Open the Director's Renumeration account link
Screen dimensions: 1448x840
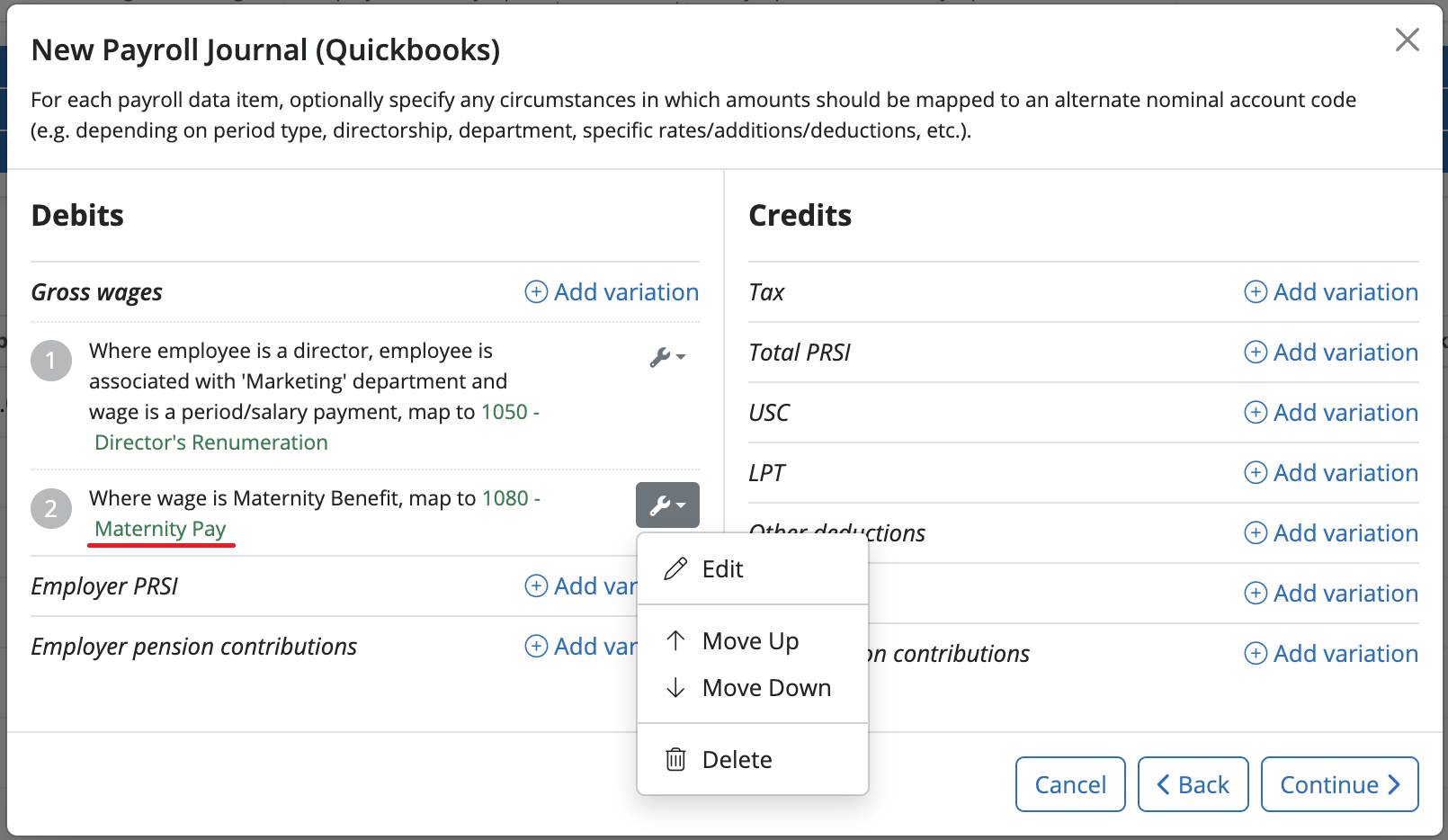click(211, 442)
